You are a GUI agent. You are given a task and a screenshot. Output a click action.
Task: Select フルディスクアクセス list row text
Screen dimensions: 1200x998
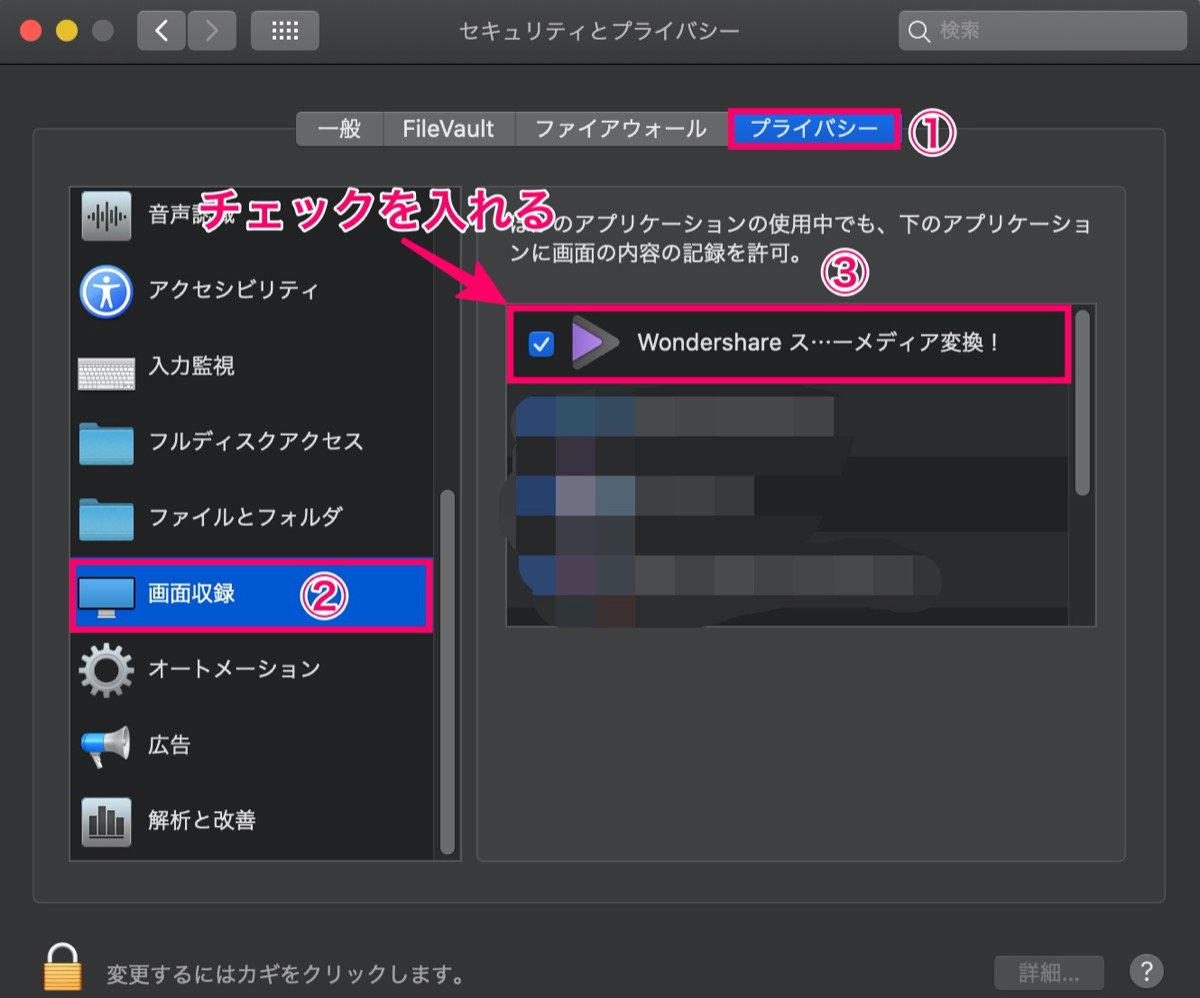[x=256, y=441]
